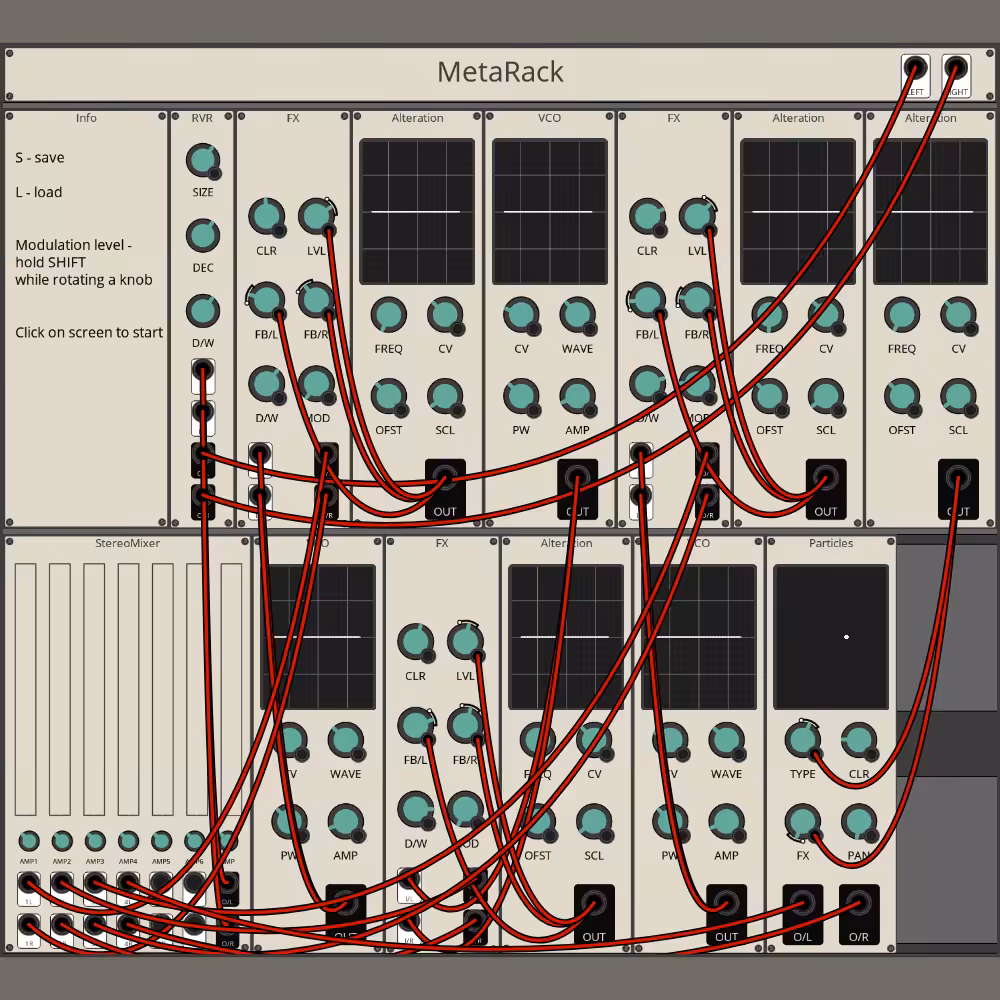
Task: Adjust the StereoMixer AMP5 knob
Action: coord(161,841)
